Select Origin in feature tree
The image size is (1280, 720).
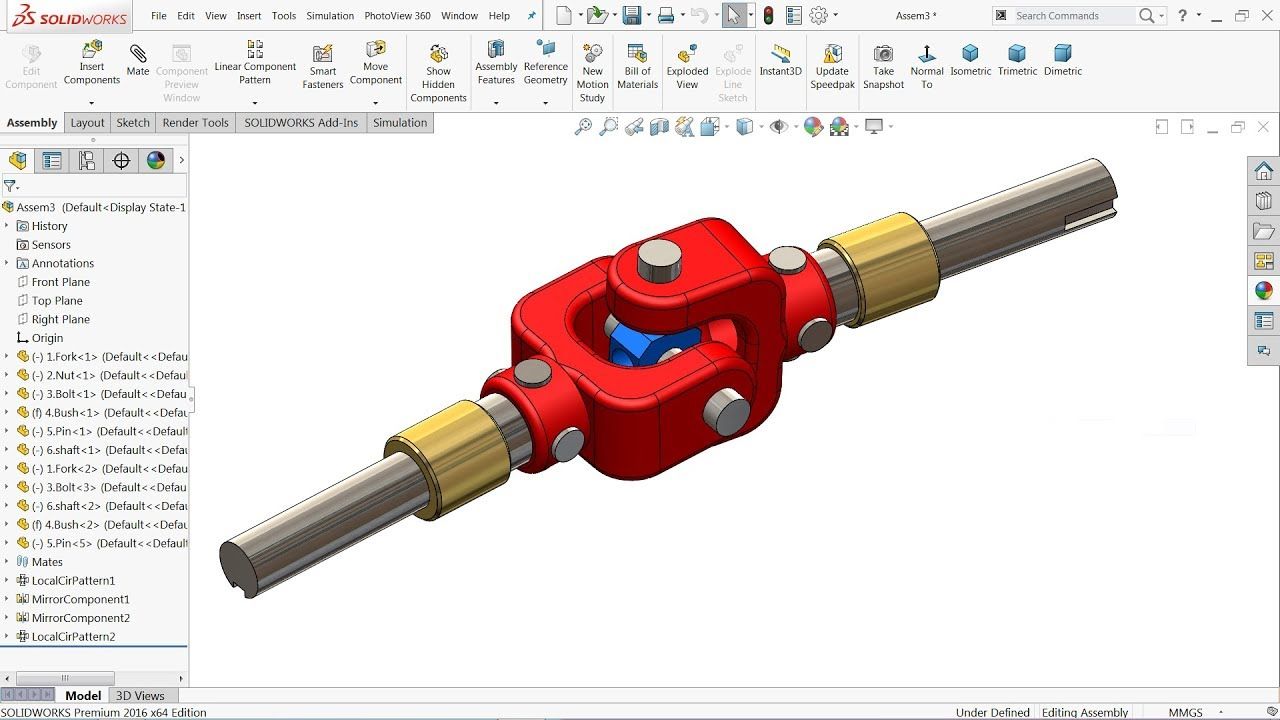click(46, 338)
